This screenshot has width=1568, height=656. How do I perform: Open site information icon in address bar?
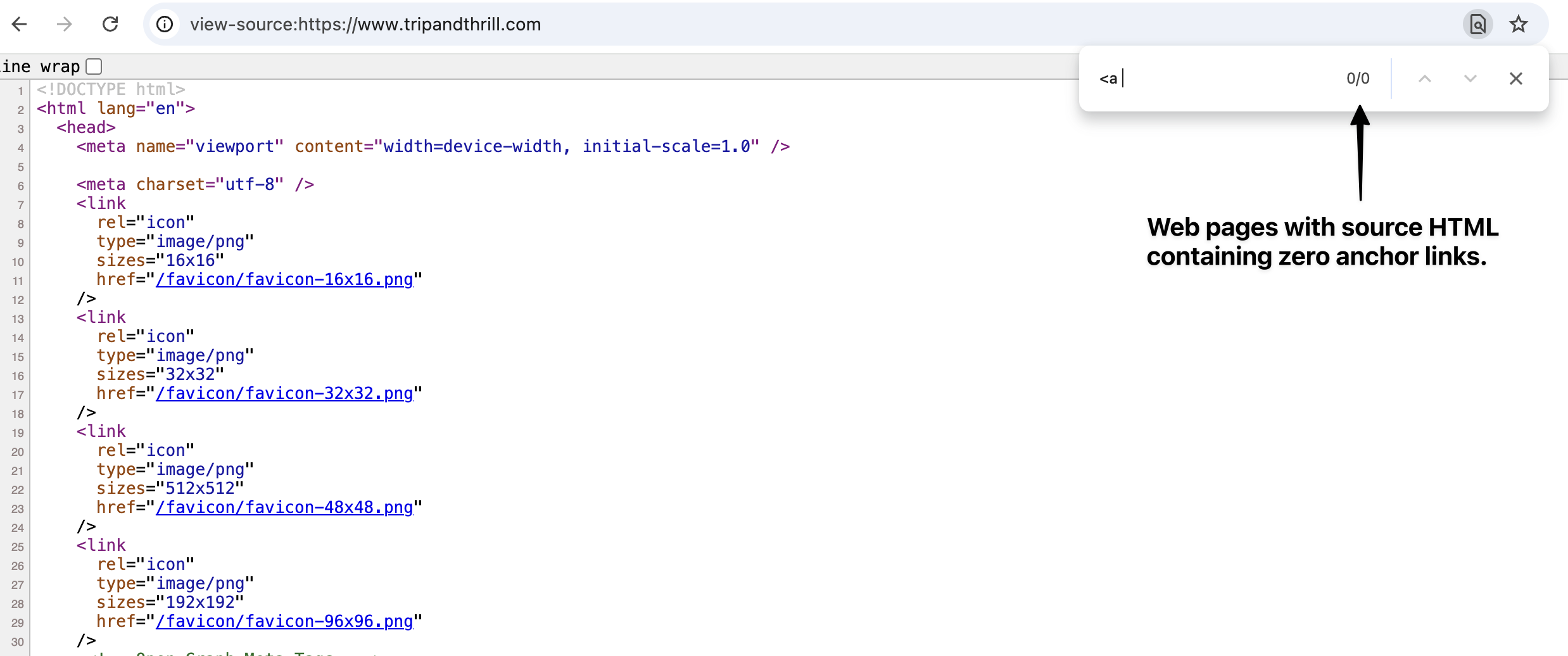point(165,25)
